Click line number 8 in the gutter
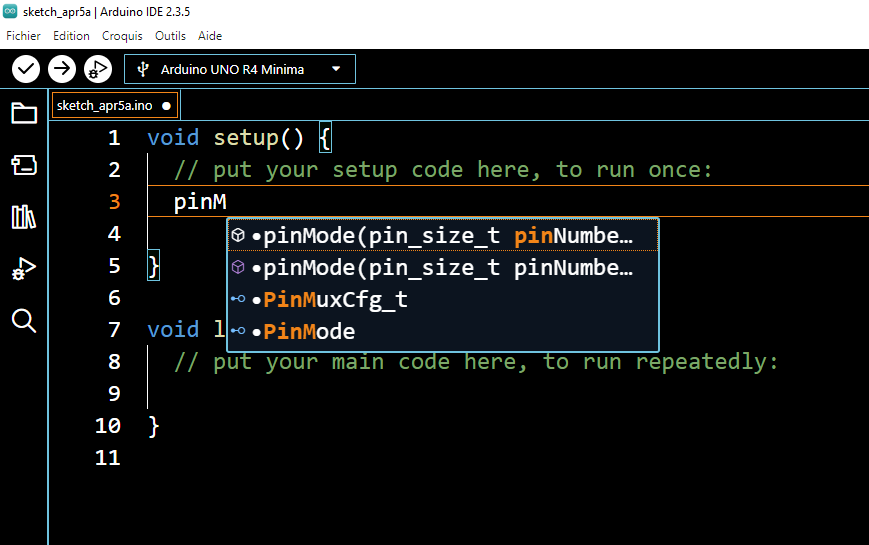The height and width of the screenshot is (545, 869). [114, 362]
